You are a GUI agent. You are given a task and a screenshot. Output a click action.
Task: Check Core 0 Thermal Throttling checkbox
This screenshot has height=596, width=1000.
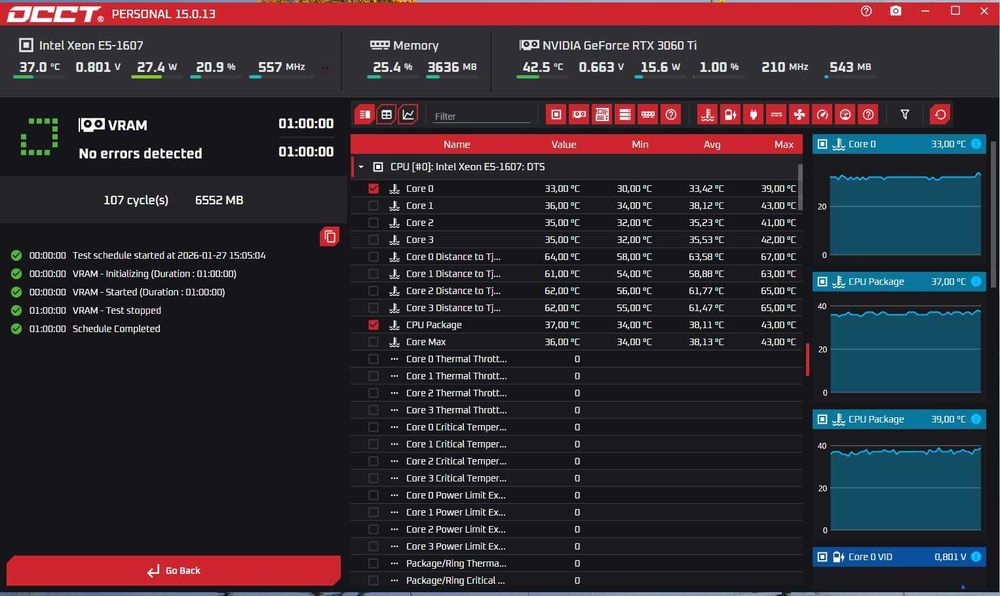(x=374, y=359)
